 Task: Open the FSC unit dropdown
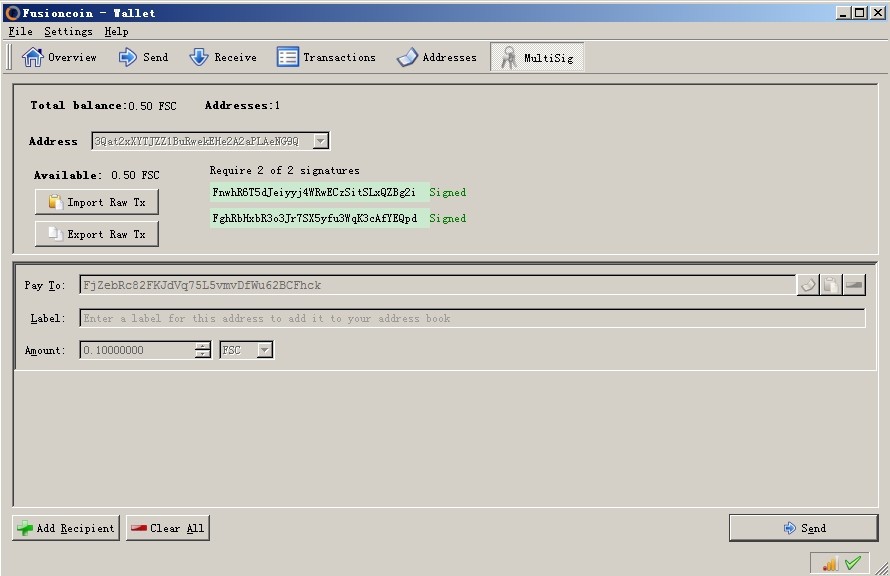coord(246,350)
